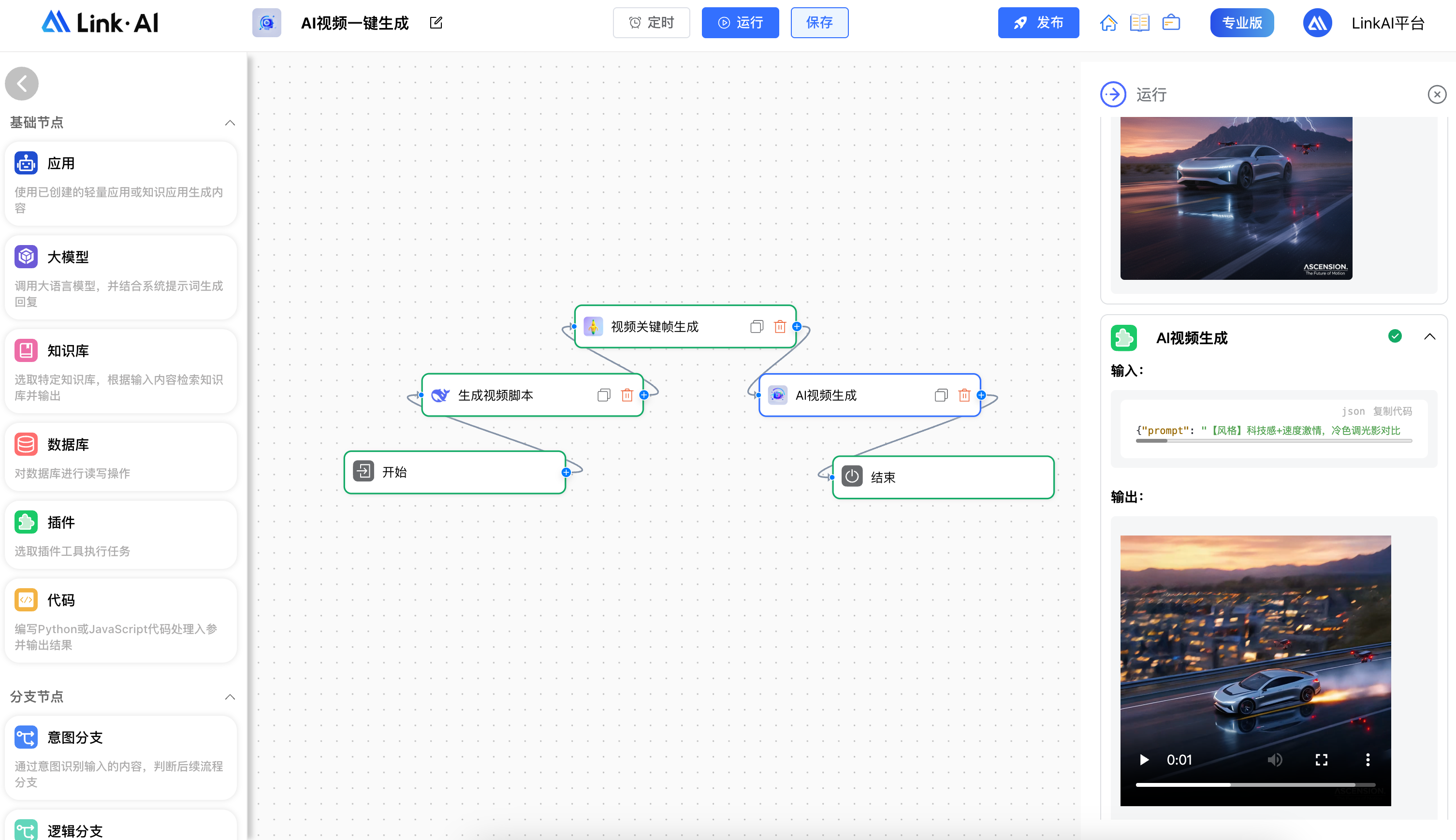Image resolution: width=1456 pixels, height=840 pixels.
Task: Click the edit title pencil icon
Action: pyautogui.click(x=436, y=23)
